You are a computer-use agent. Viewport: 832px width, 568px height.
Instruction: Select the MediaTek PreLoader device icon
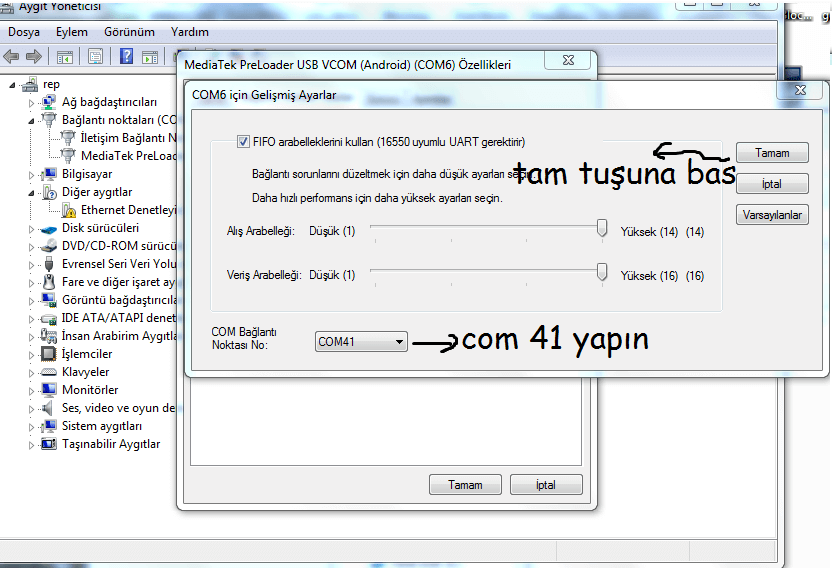coord(68,156)
